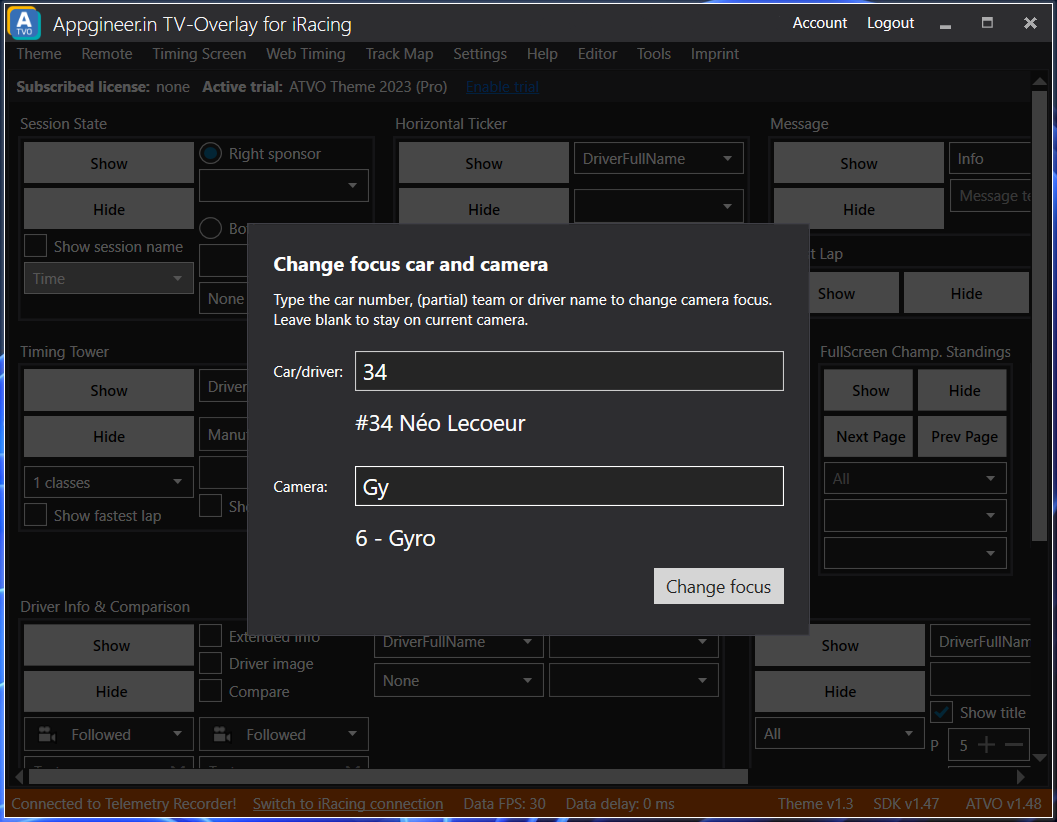Click the horizontal scrollbar thumb
The image size is (1057, 822).
(x=388, y=777)
